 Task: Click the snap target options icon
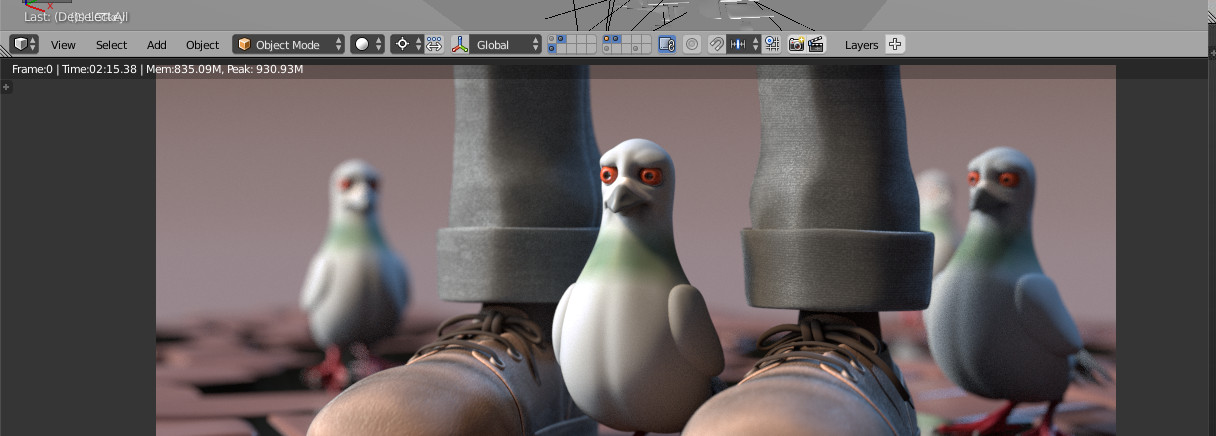coord(771,45)
